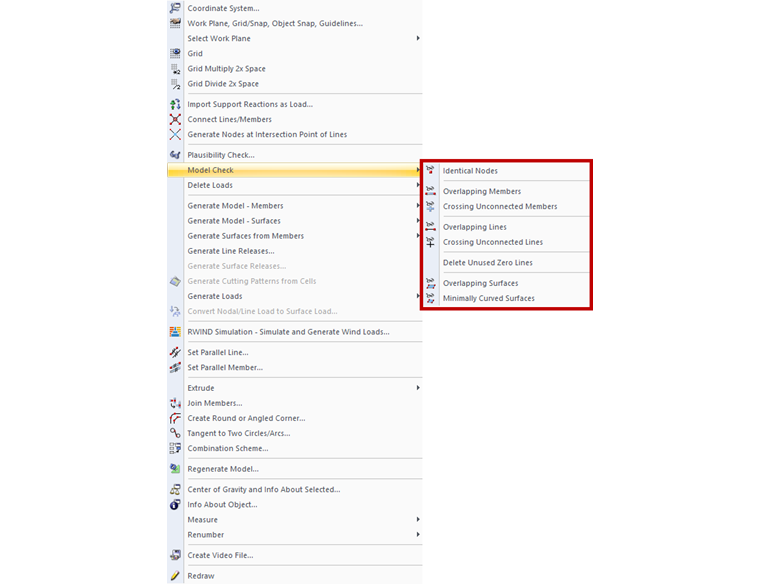Click the Minimally Curved Surfaces icon
Viewport: 760px width, 584px height.
pos(430,298)
